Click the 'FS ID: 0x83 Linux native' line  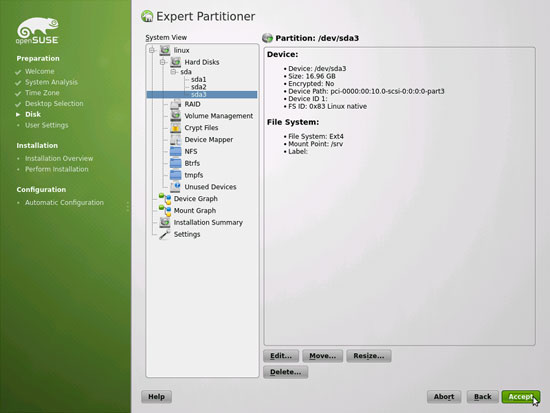click(x=328, y=106)
